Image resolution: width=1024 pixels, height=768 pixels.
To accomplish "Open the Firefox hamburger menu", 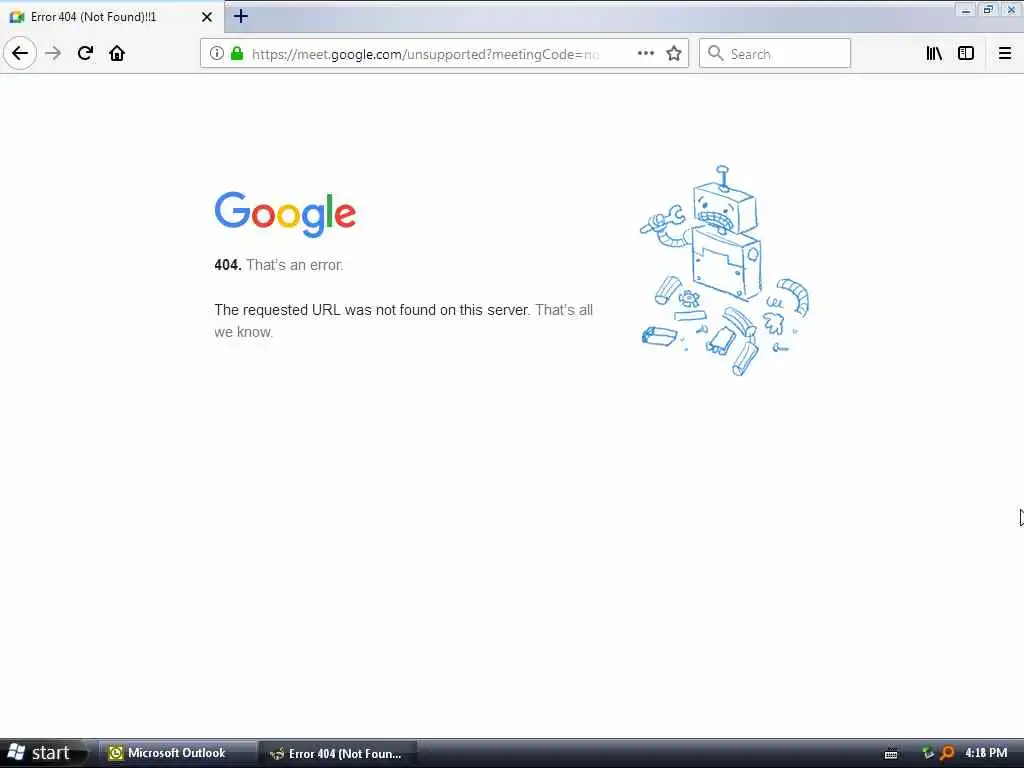I will pos(1004,54).
